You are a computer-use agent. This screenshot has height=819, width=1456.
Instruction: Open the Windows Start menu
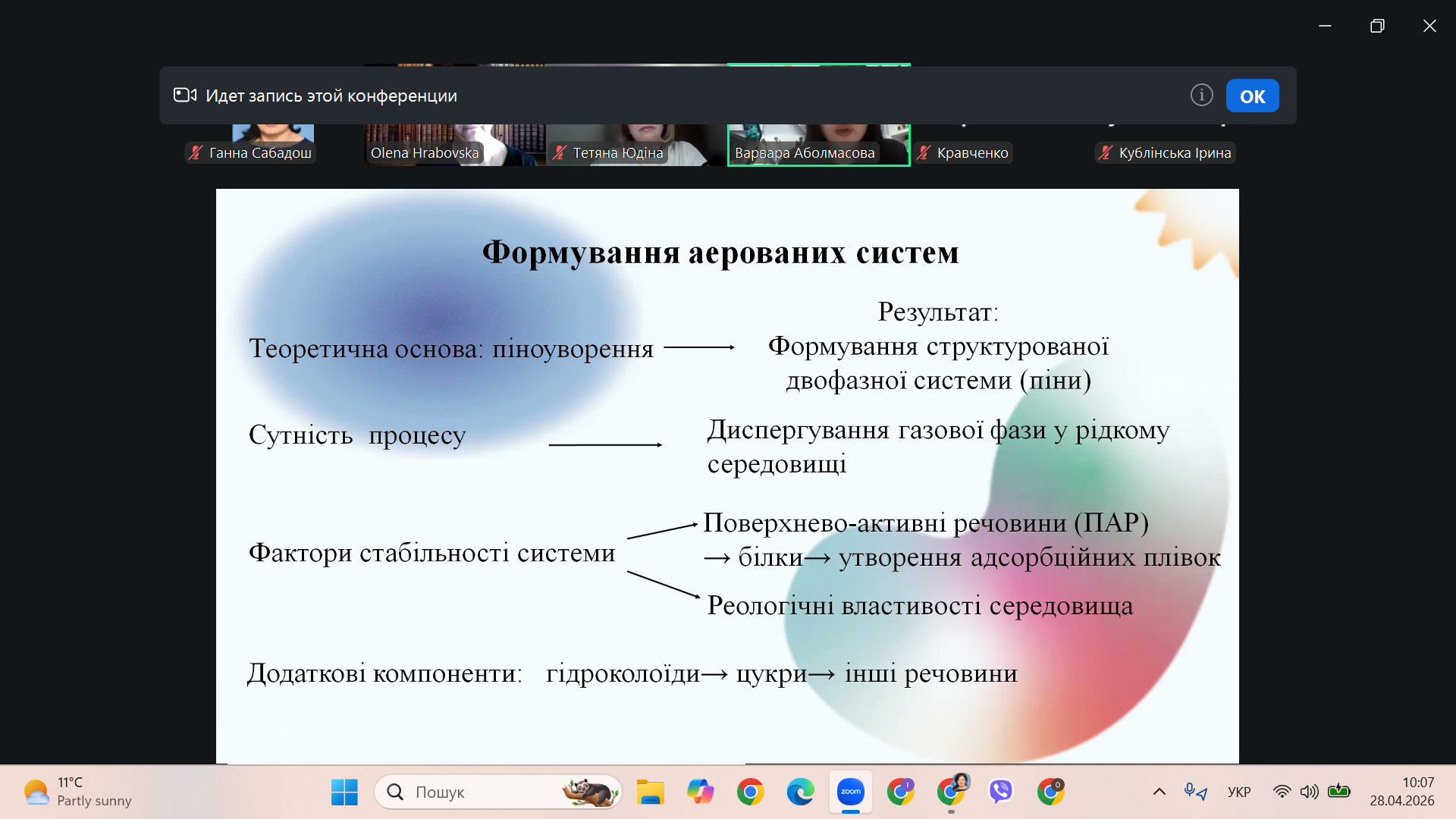344,792
